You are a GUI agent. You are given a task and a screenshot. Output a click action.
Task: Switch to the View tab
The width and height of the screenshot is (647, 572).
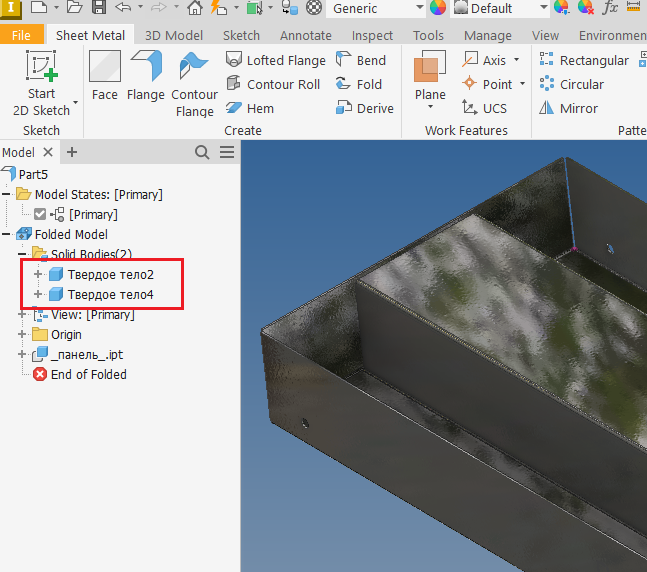click(x=545, y=35)
